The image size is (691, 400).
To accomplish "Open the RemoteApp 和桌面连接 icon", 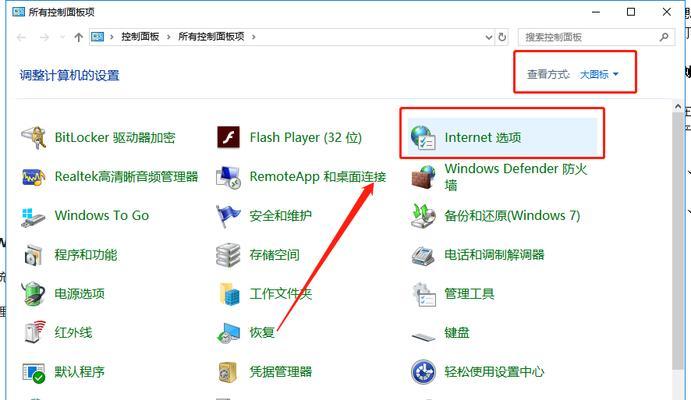I will [x=228, y=177].
